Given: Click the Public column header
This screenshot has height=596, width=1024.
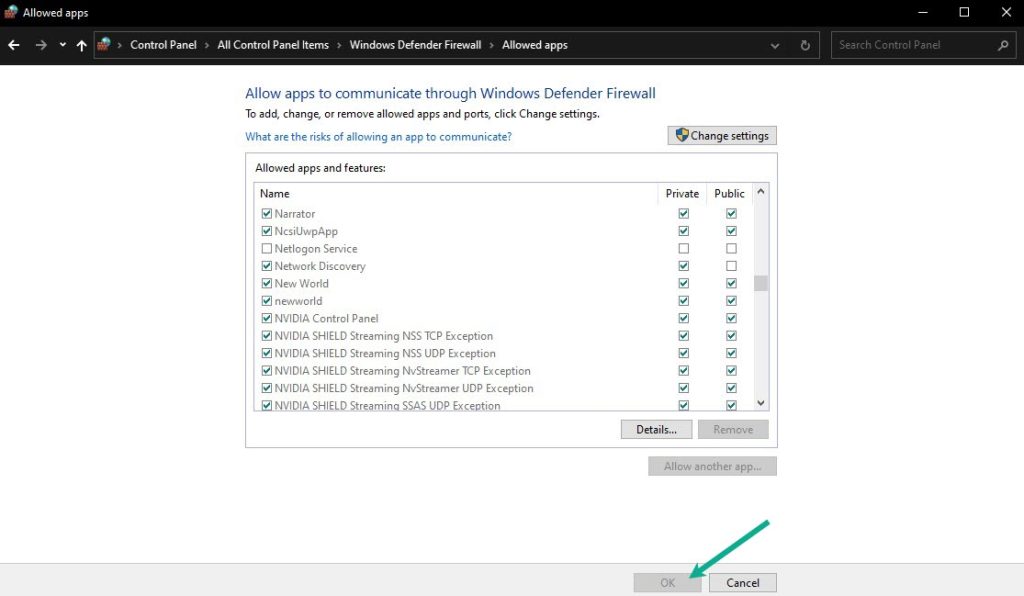Looking at the screenshot, I should tap(729, 193).
